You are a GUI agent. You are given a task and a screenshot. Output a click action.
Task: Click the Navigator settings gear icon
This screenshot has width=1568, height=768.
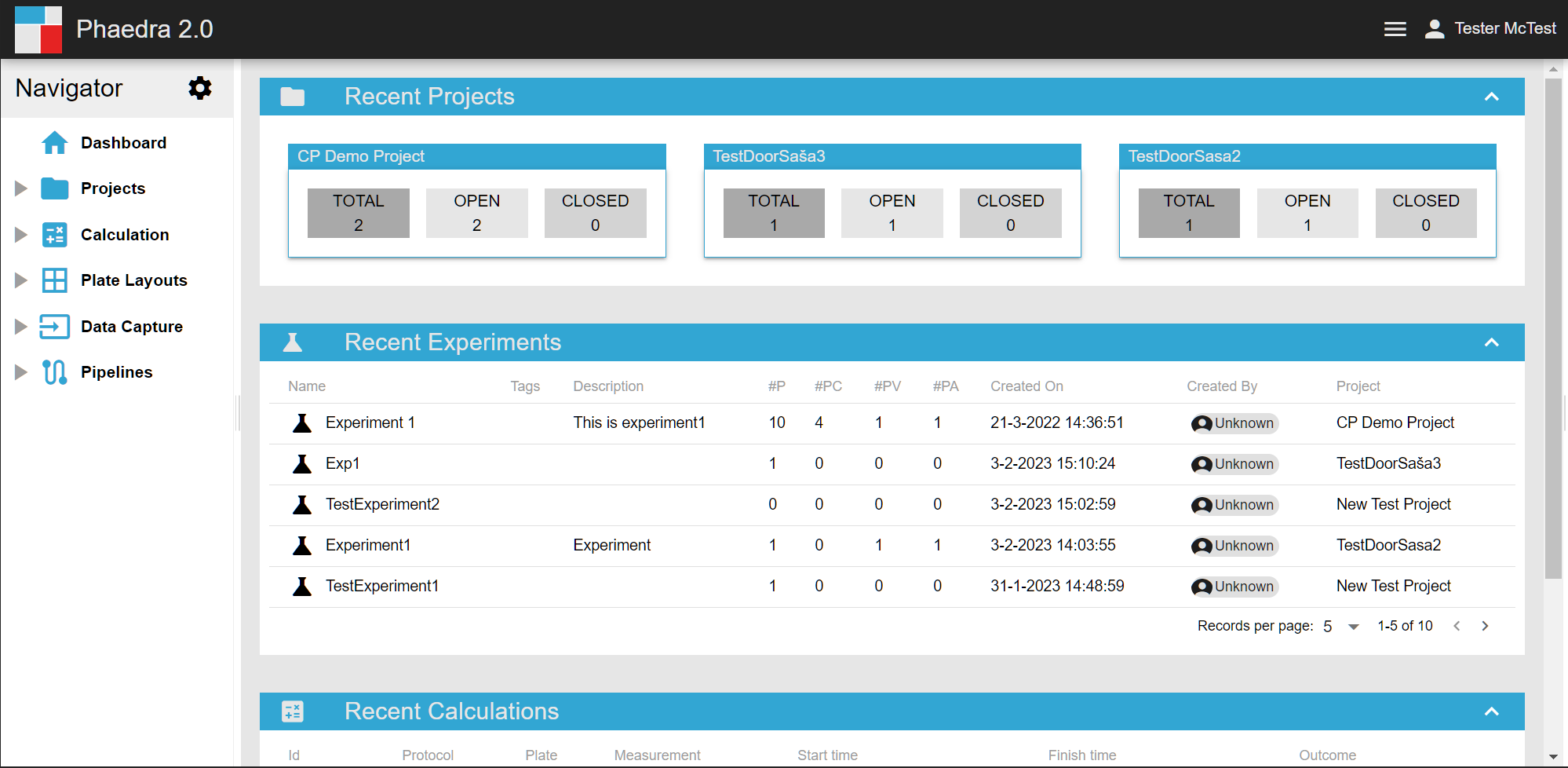pos(200,88)
